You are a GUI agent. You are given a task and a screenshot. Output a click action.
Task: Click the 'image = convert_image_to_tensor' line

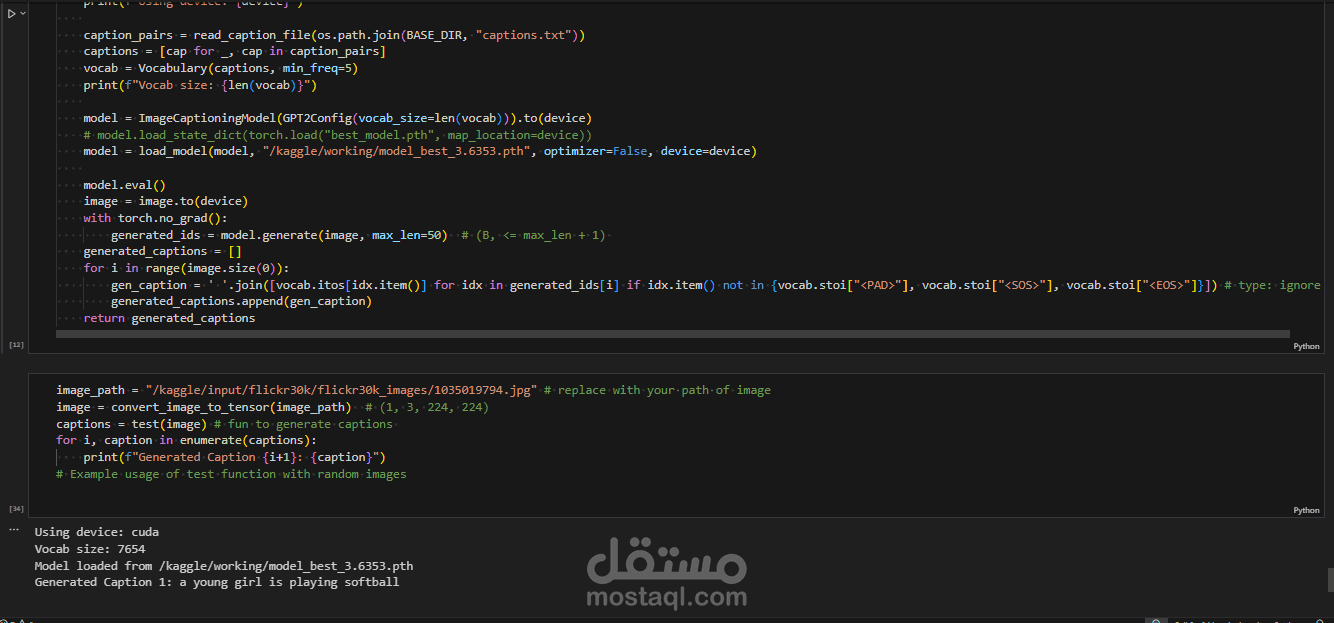pyautogui.click(x=273, y=407)
